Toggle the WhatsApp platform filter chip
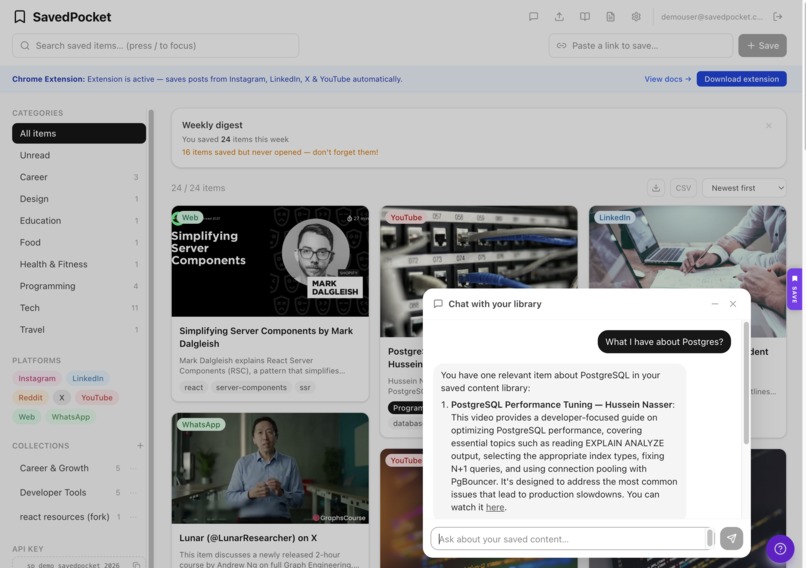806x568 pixels. point(70,416)
